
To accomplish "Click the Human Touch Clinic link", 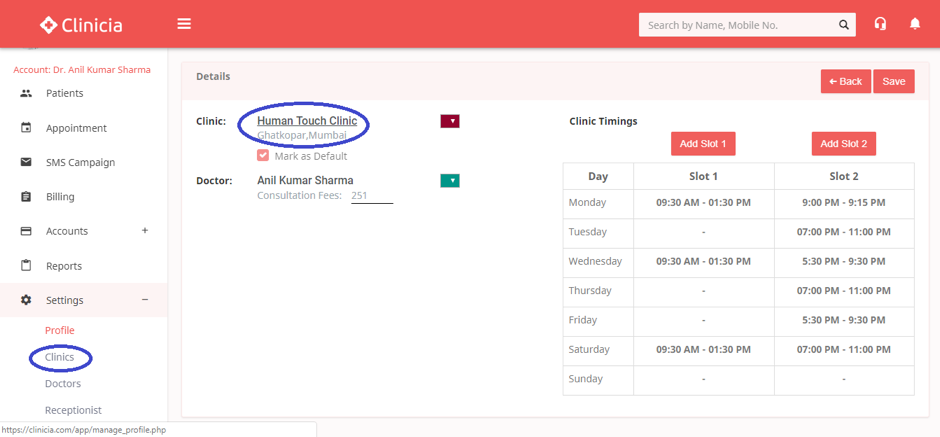I will (x=307, y=121).
